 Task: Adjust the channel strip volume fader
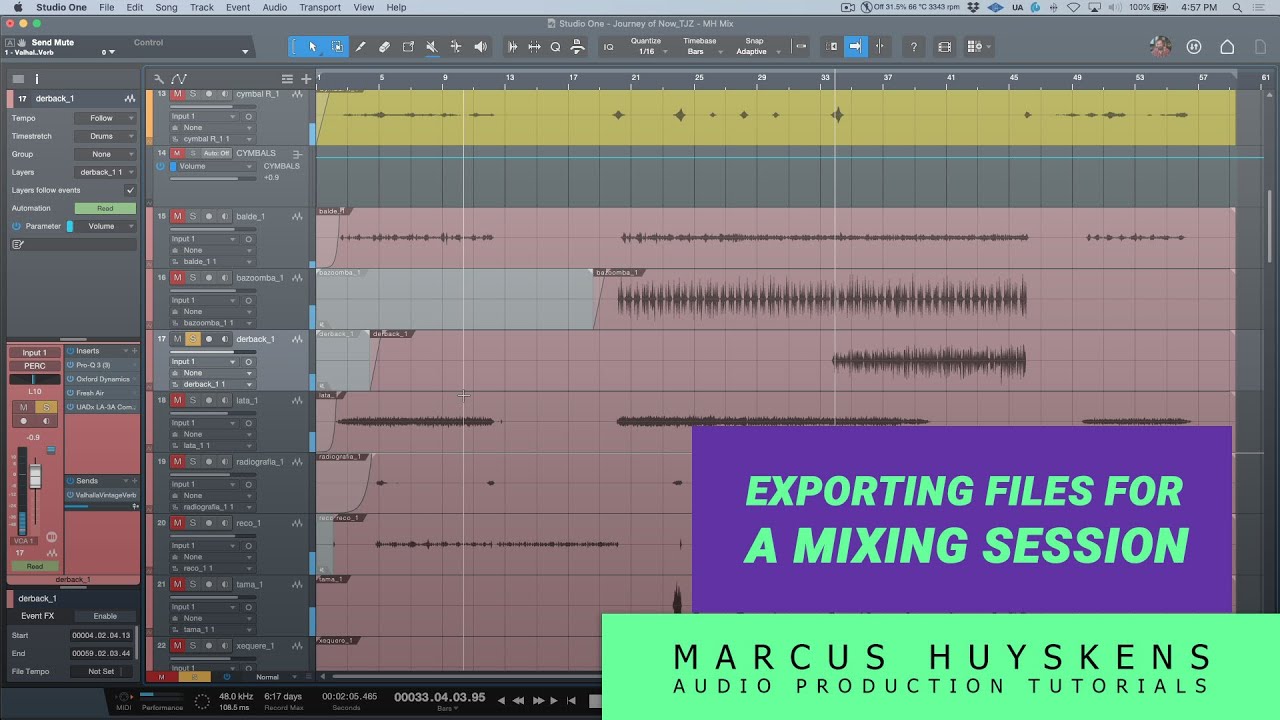pyautogui.click(x=35, y=477)
